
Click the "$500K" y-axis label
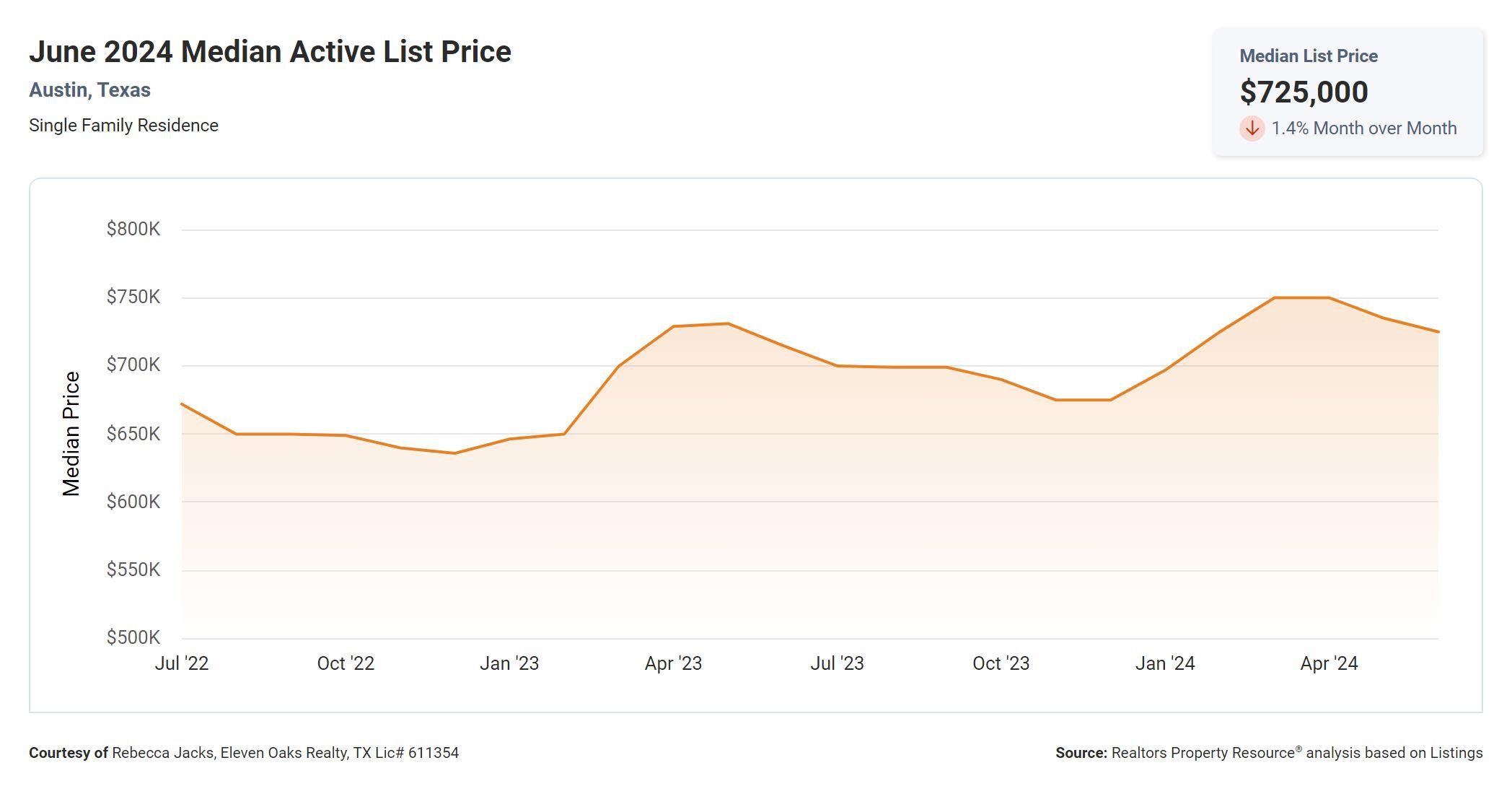[133, 637]
